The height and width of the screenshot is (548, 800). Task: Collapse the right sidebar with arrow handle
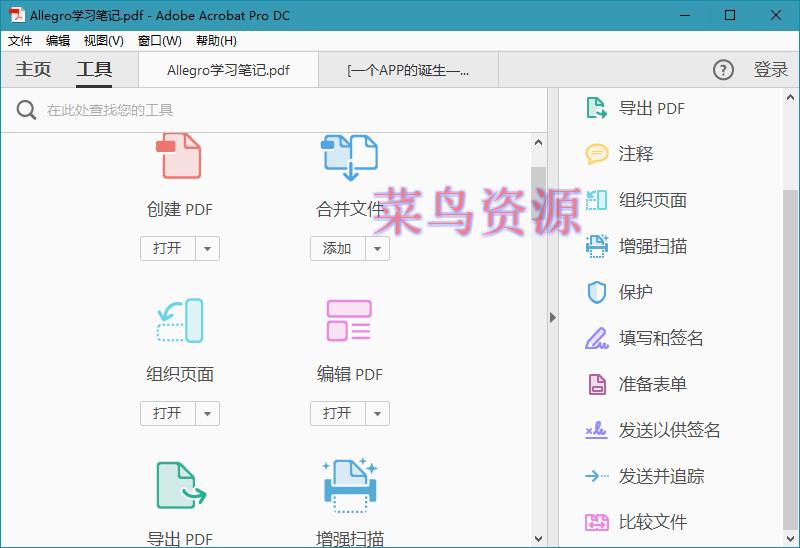point(552,318)
